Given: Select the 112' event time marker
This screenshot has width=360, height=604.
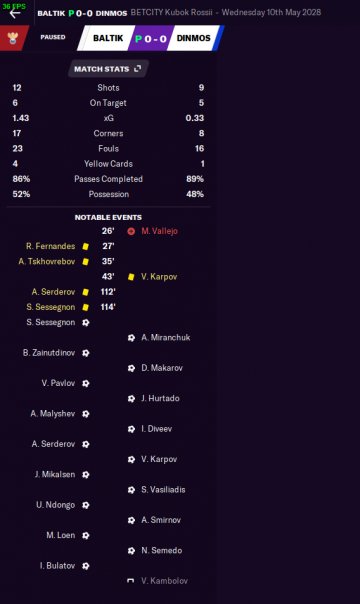Looking at the screenshot, I should pos(107,292).
